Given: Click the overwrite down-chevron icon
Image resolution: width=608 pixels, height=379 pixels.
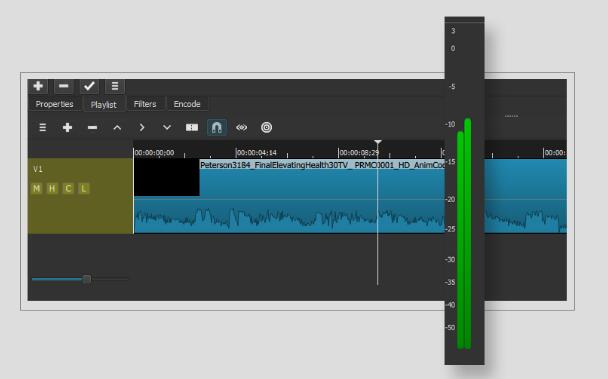Looking at the screenshot, I should coord(167,128).
